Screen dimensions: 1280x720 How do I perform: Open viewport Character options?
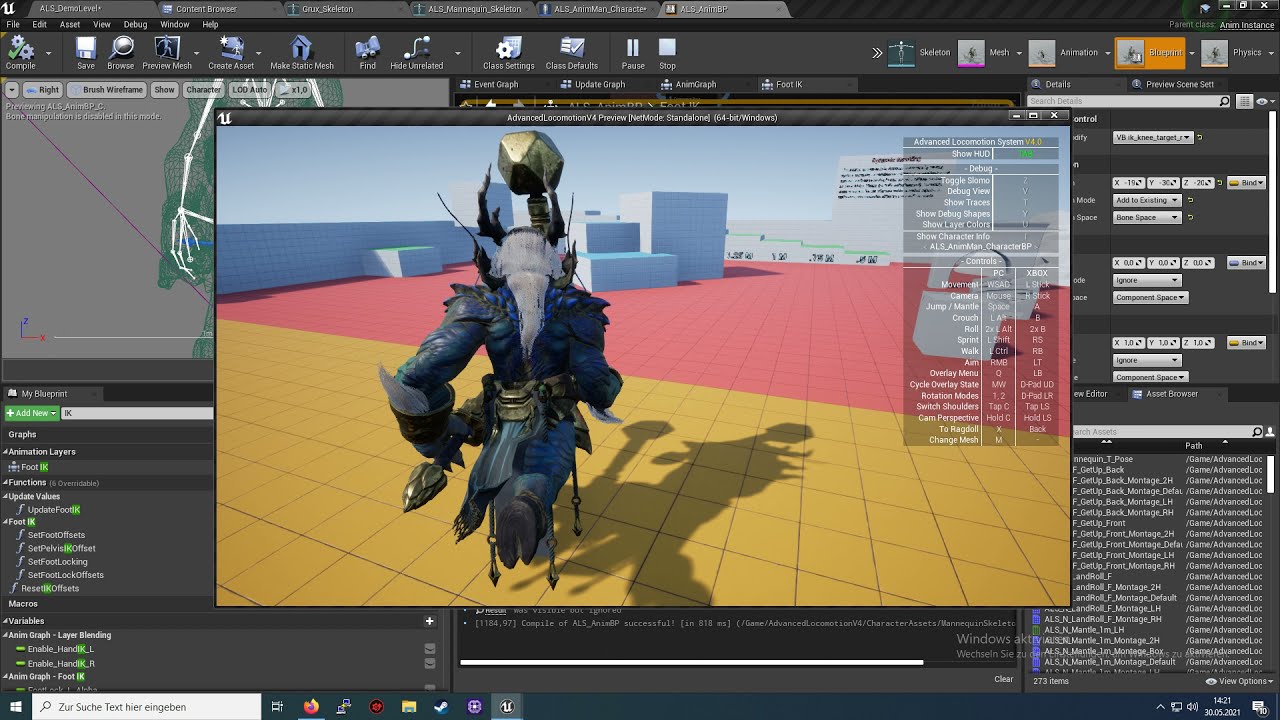[x=203, y=90]
